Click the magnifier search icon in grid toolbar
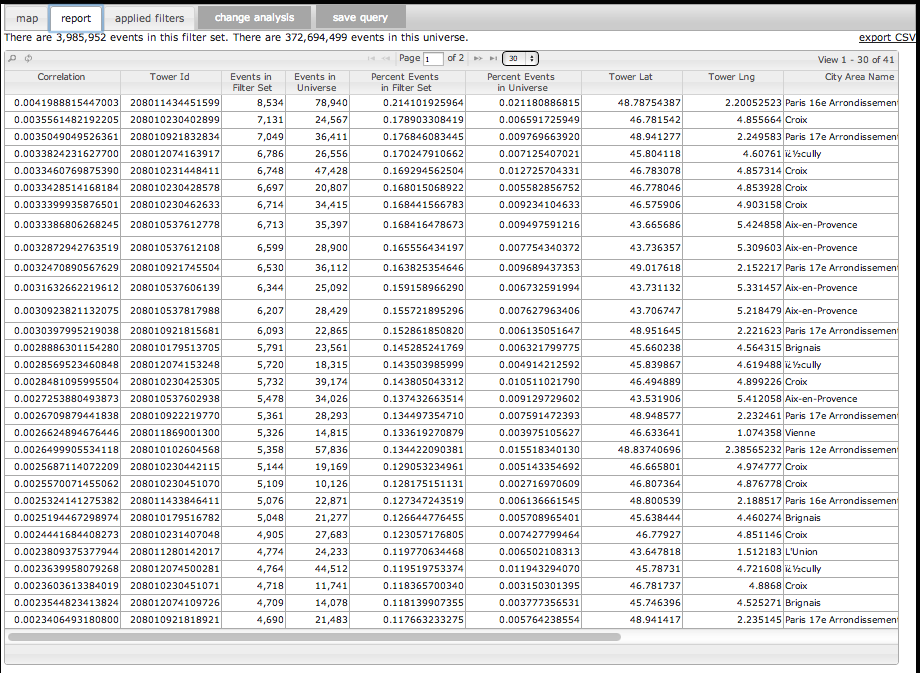Screen dimensions: 920x673 click(x=12, y=59)
